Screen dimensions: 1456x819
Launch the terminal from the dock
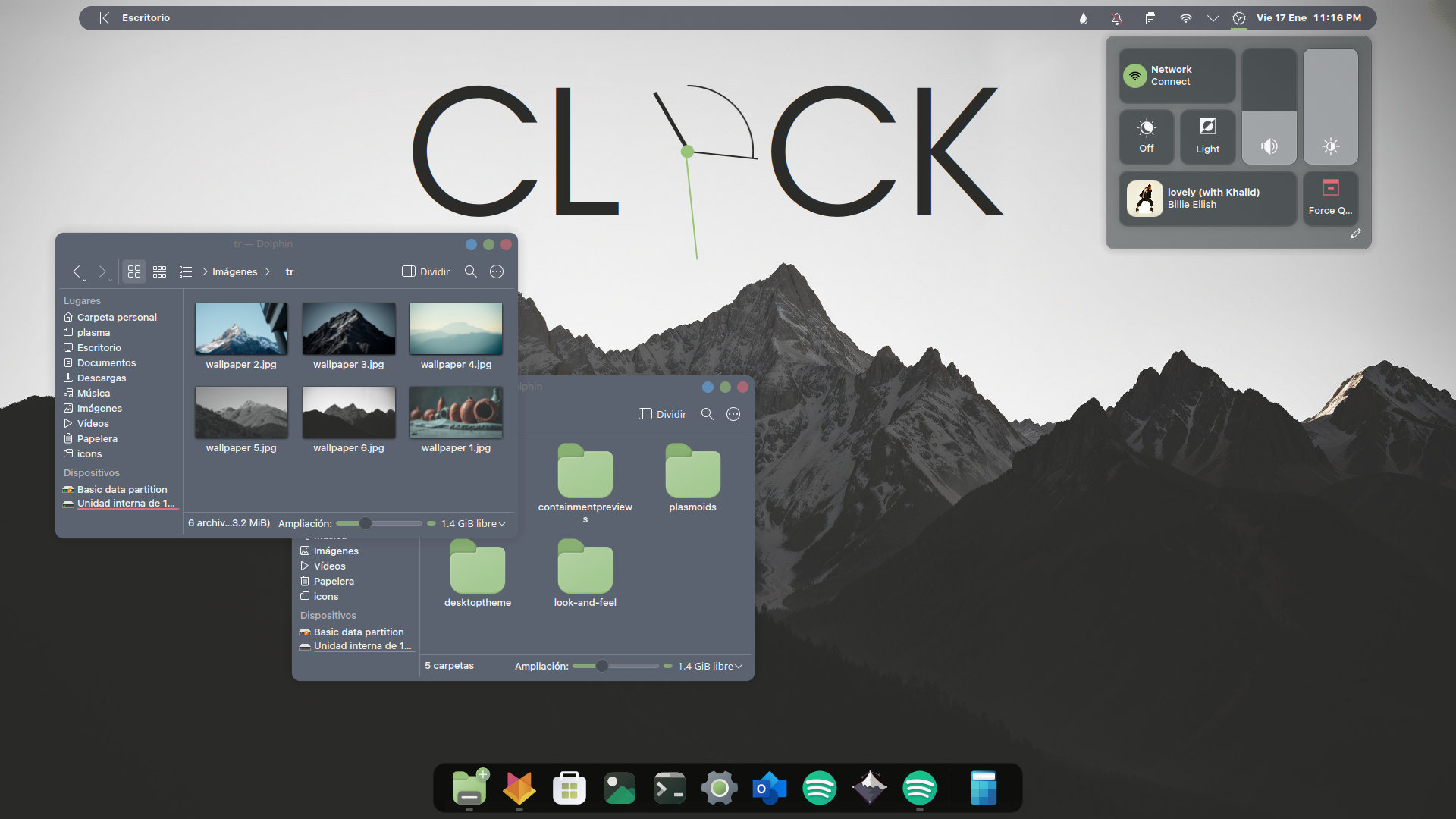669,789
